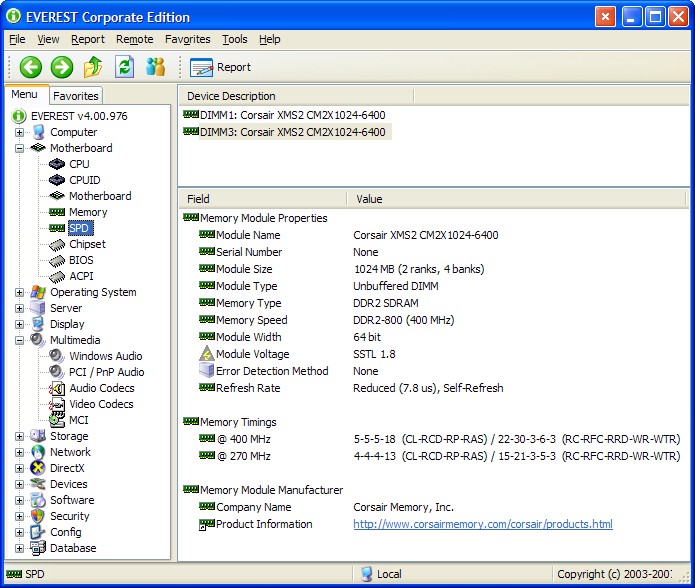This screenshot has height=588, width=695.
Task: Collapse the Motherboard tree node
Action: point(20,148)
